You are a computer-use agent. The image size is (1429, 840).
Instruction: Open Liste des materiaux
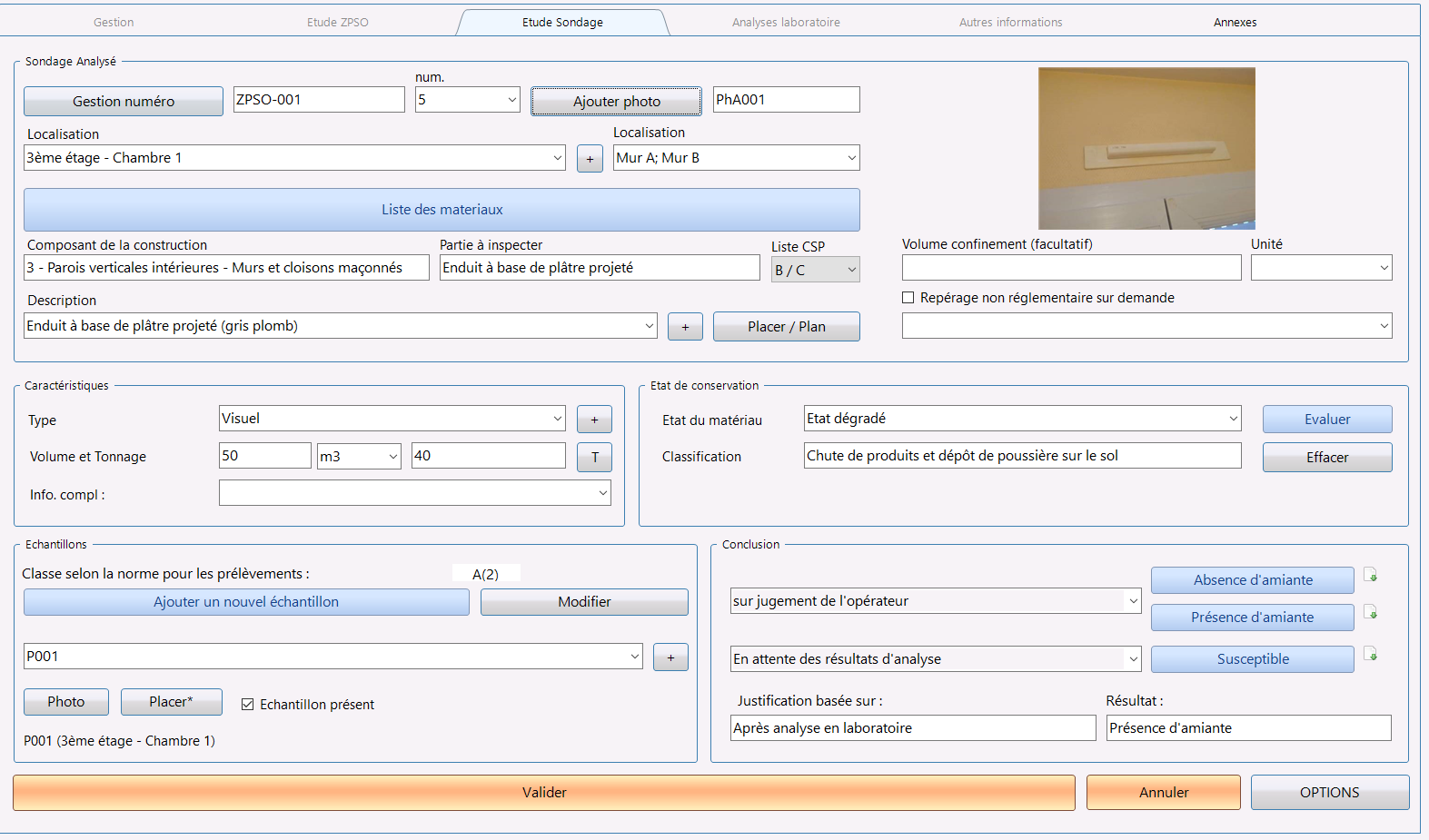point(442,210)
